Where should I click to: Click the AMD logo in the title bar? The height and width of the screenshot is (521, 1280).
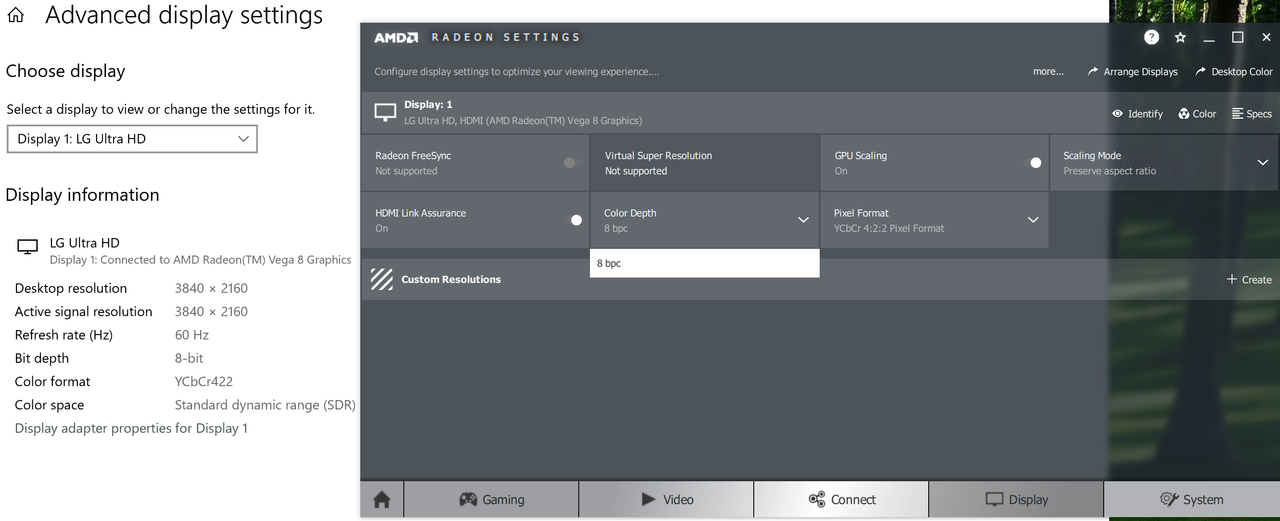[397, 38]
